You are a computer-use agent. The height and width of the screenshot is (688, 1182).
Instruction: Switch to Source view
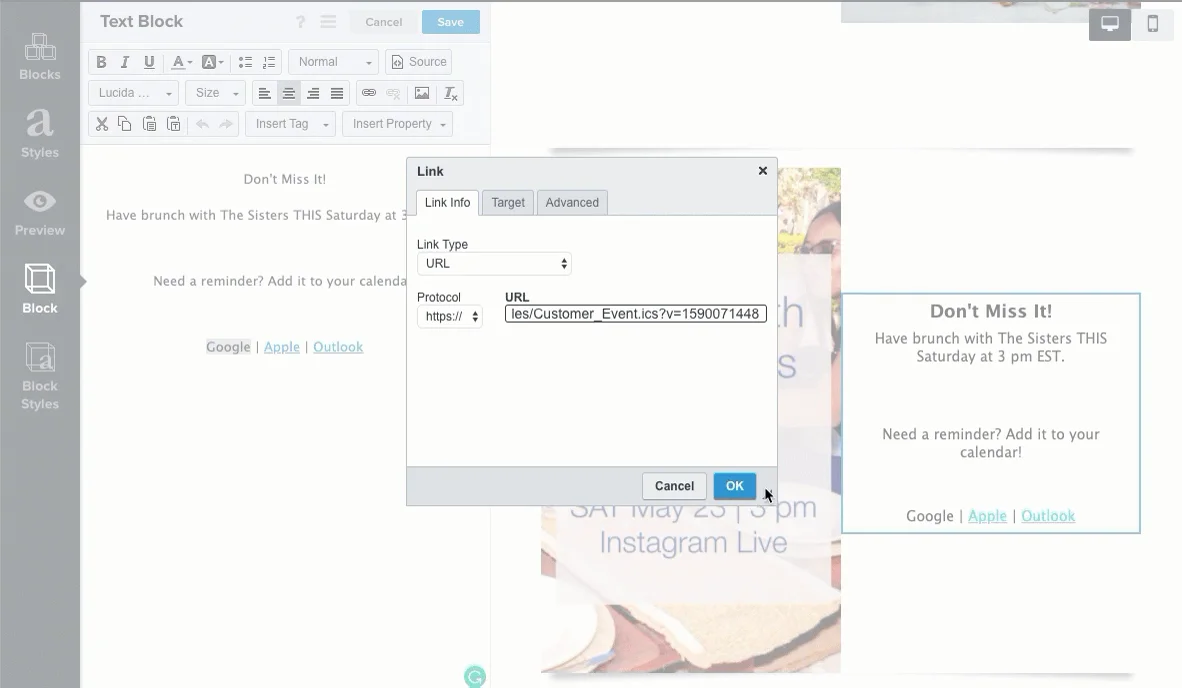coord(418,62)
